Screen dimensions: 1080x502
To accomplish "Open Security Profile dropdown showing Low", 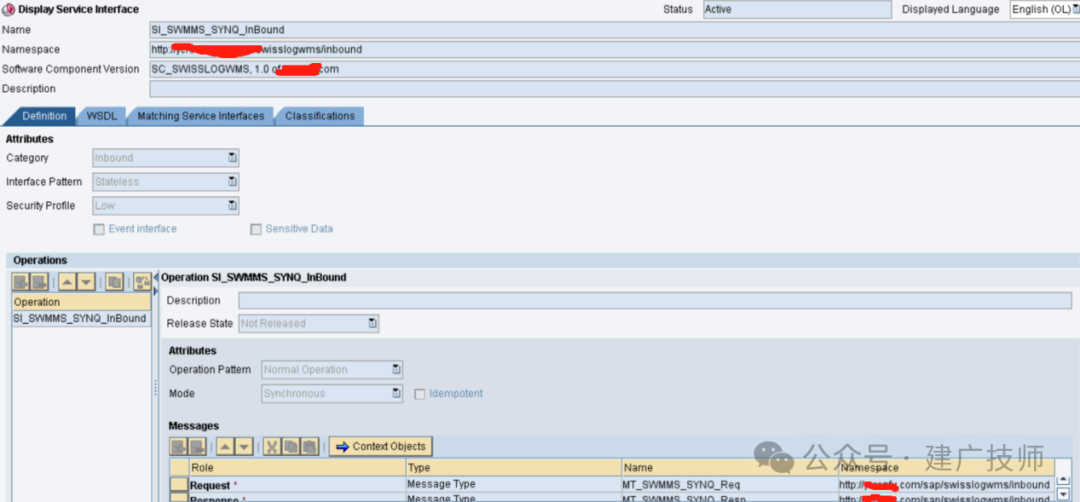I will [165, 205].
